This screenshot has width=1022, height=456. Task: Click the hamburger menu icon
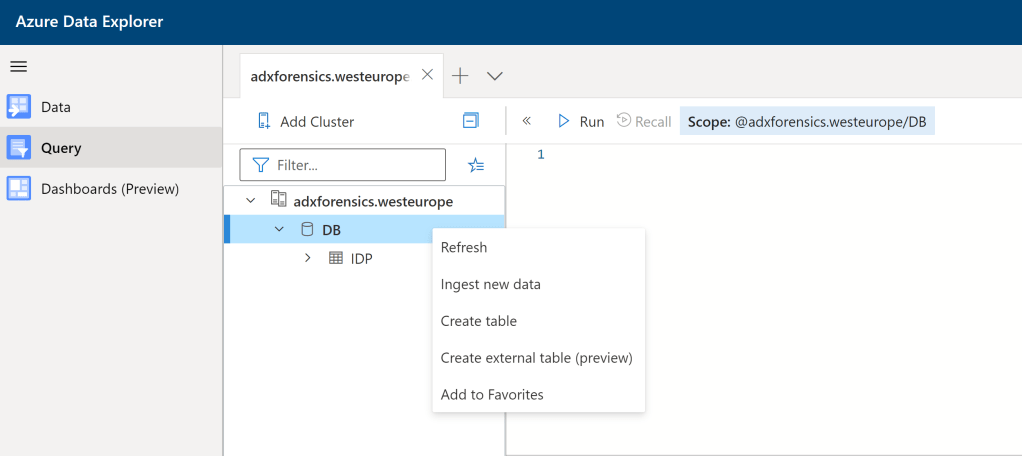(18, 67)
